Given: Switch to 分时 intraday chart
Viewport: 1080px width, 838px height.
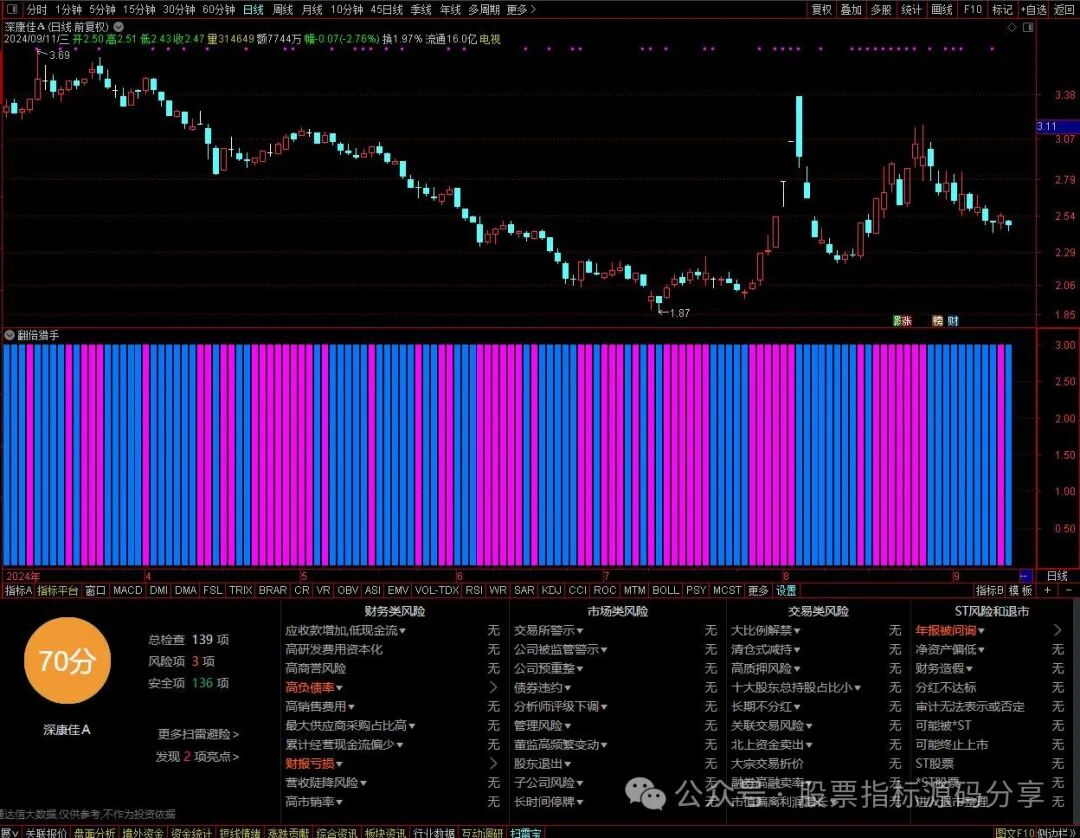Looking at the screenshot, I should point(37,10).
